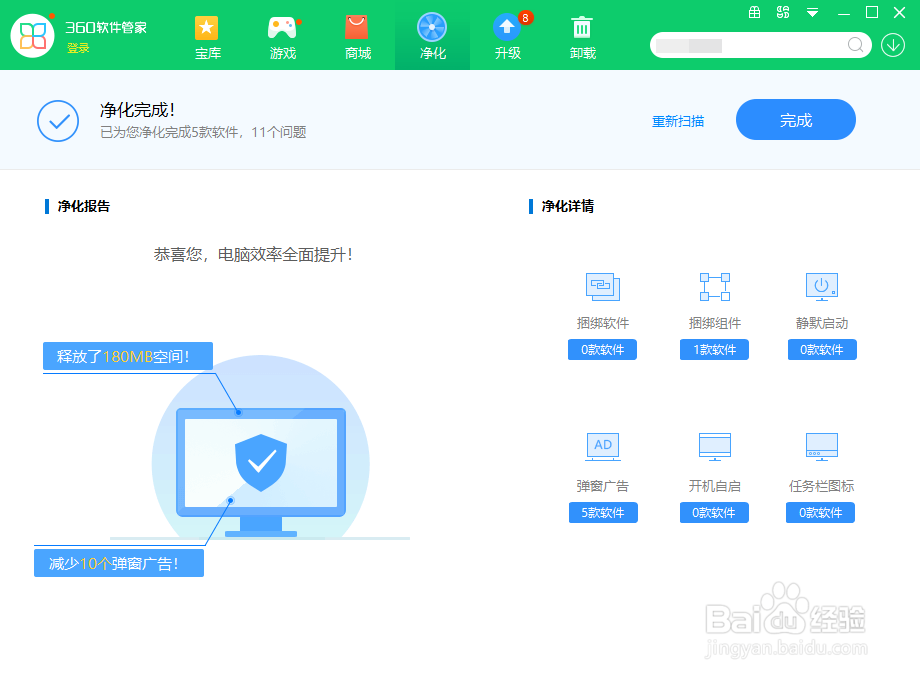Click the 完成 button
Image resolution: width=920 pixels, height=680 pixels.
pos(795,119)
